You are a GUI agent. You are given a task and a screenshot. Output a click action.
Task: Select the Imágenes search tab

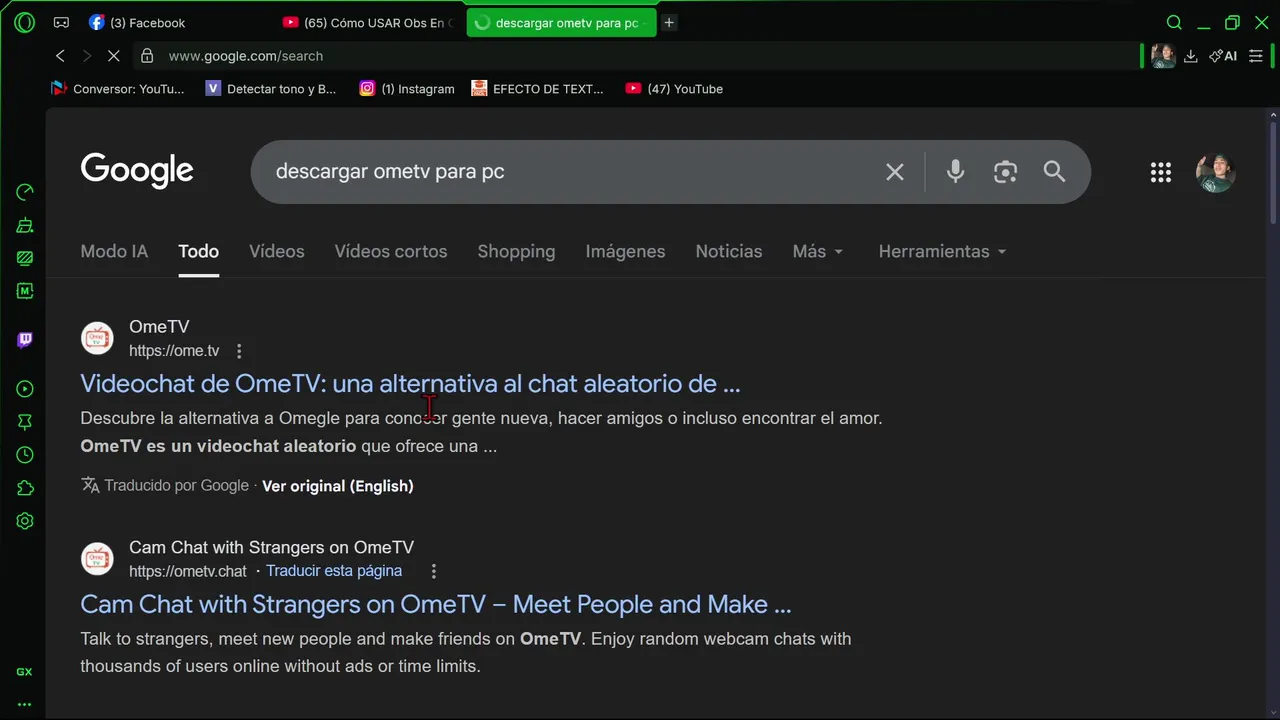pos(625,251)
